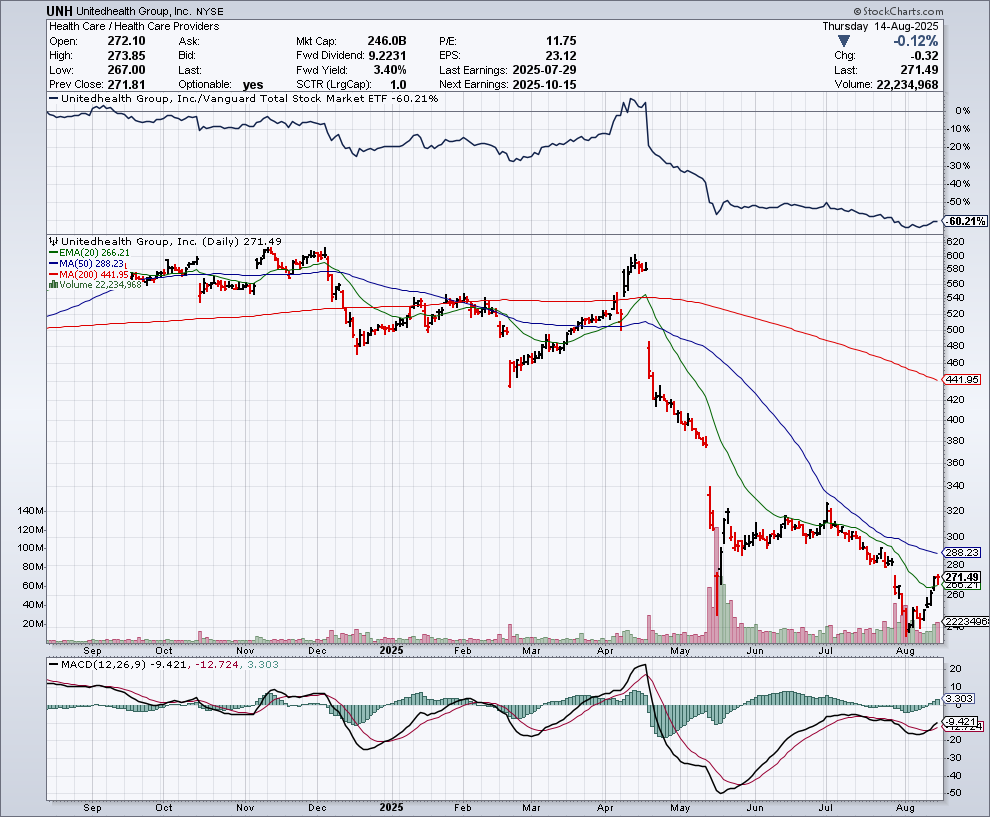Click the 288.23 MA(50) price tag
This screenshot has width=990, height=817.
(x=962, y=552)
